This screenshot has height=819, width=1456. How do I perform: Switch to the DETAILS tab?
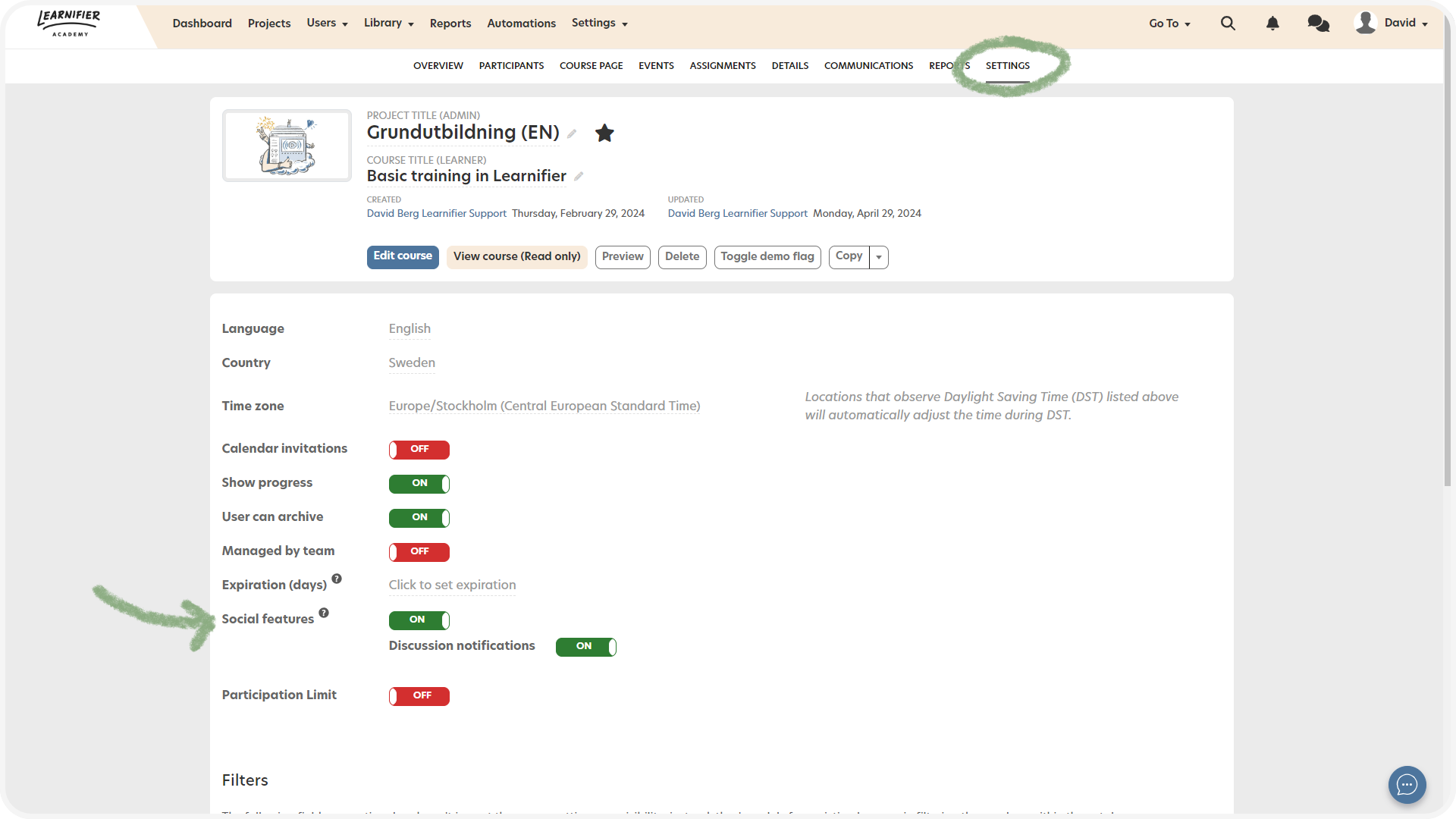click(x=790, y=66)
